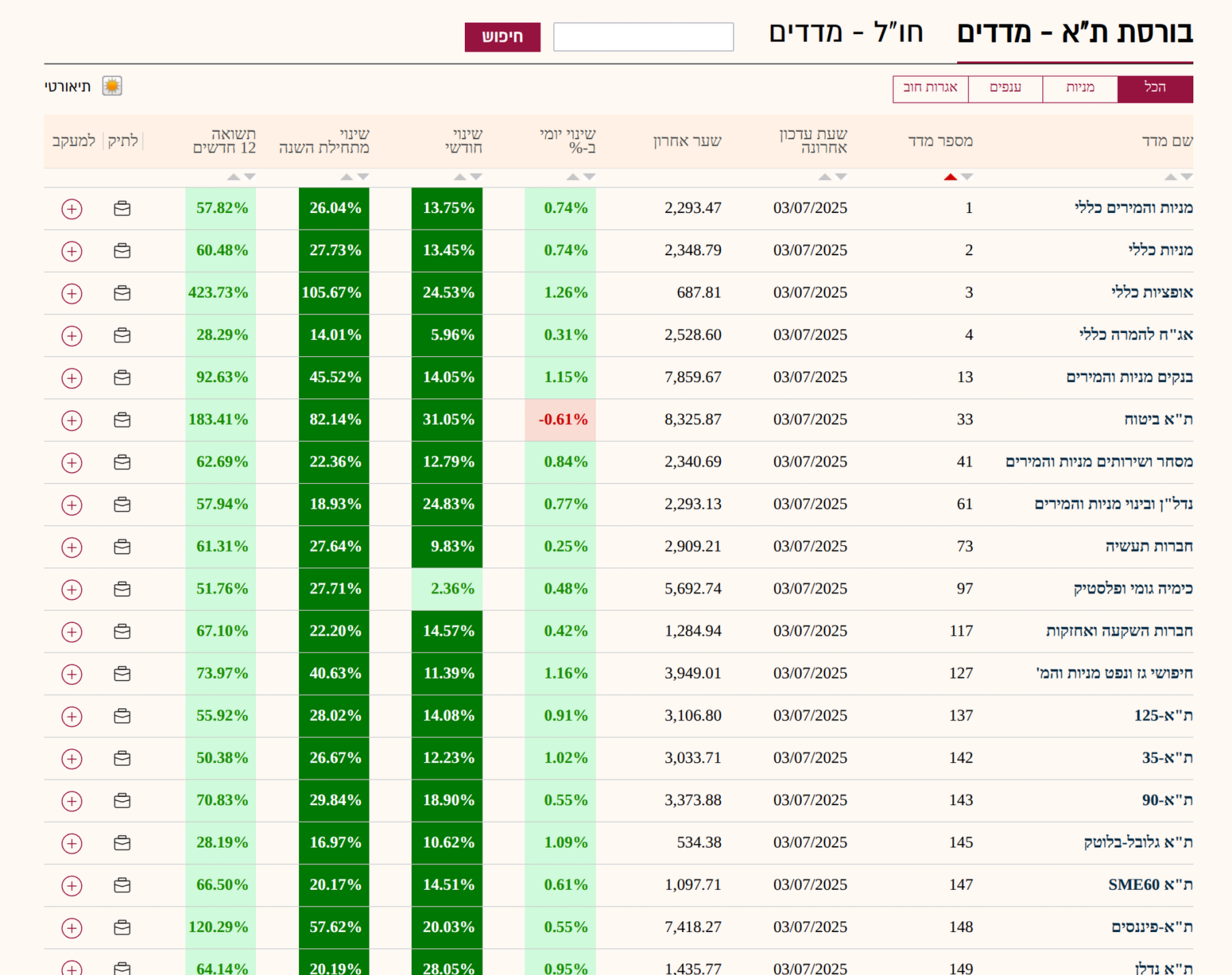This screenshot has height=975, width=1232.
Task: Add מניות והמירים כללי to portfolio
Action: [x=122, y=208]
